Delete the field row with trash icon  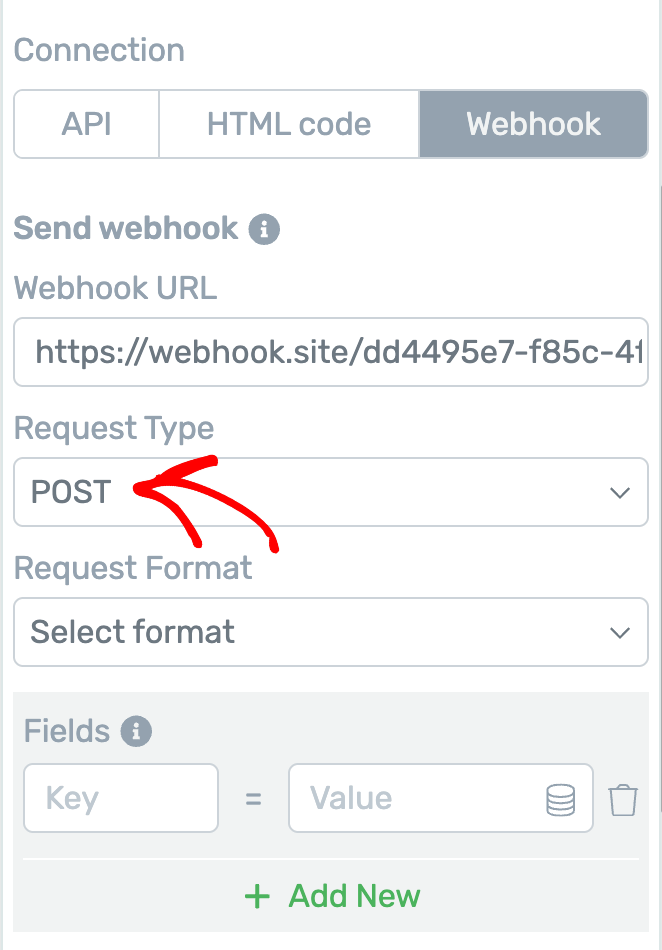623,799
